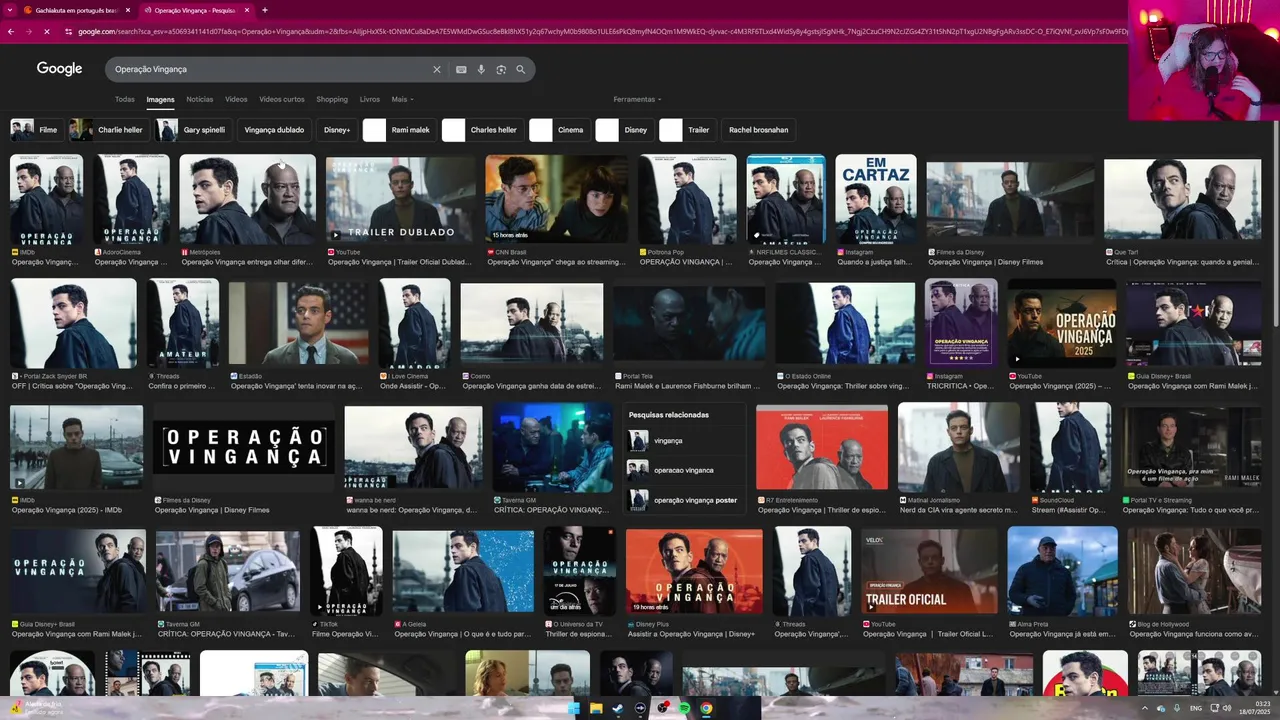Apply the Disney+ filter chip
The image size is (1280, 720).
pos(337,130)
